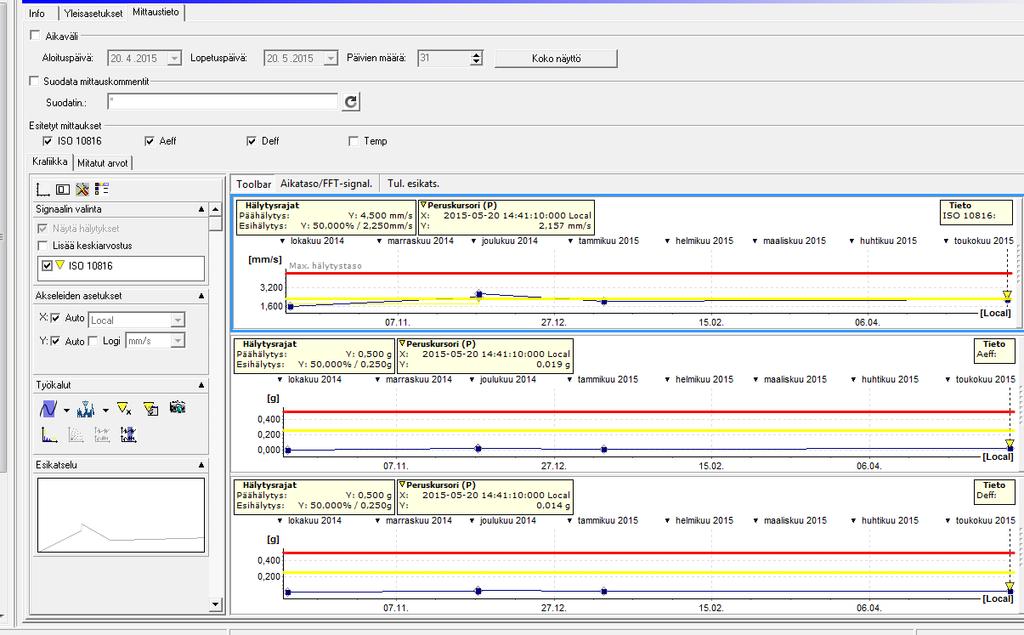Enable the Temp measurement checkbox

coord(353,141)
